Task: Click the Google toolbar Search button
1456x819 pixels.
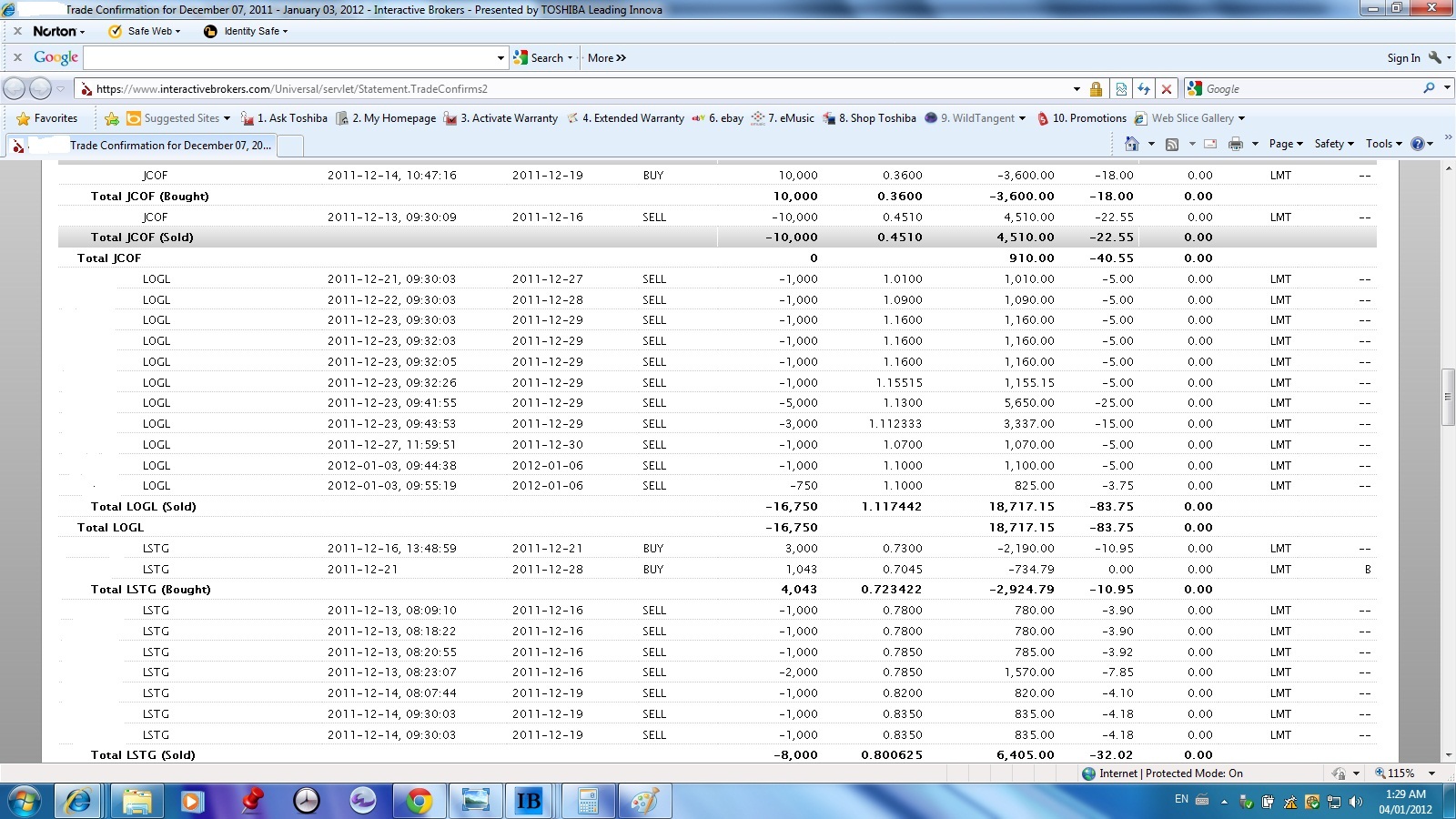Action: [x=542, y=57]
